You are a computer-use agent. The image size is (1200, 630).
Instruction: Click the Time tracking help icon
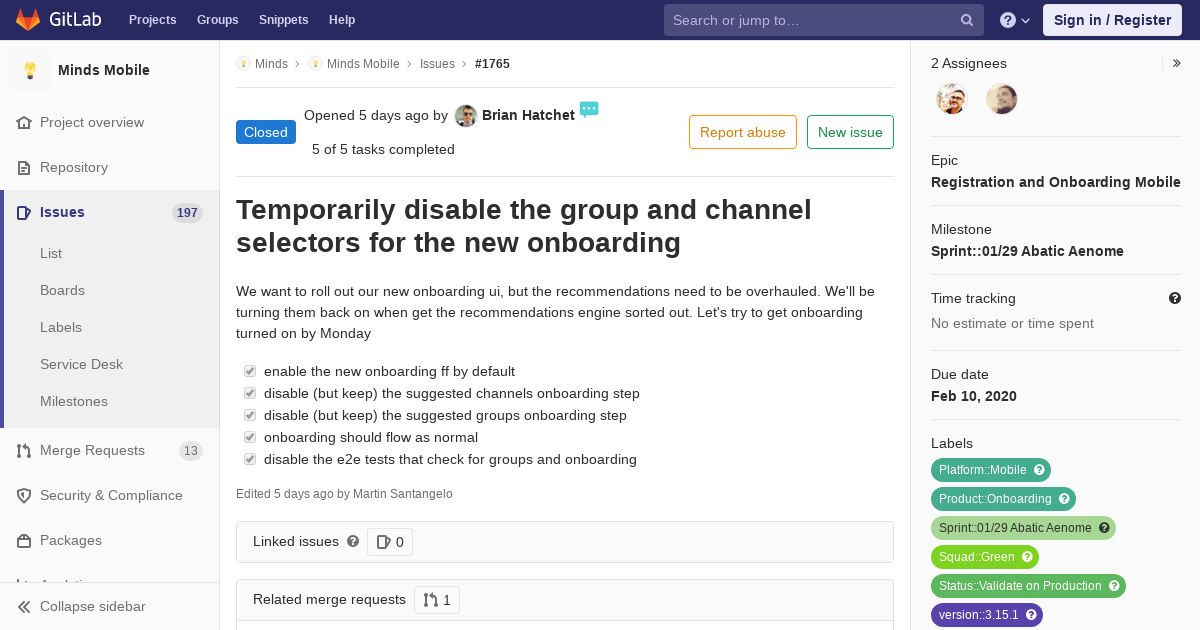[x=1175, y=298]
